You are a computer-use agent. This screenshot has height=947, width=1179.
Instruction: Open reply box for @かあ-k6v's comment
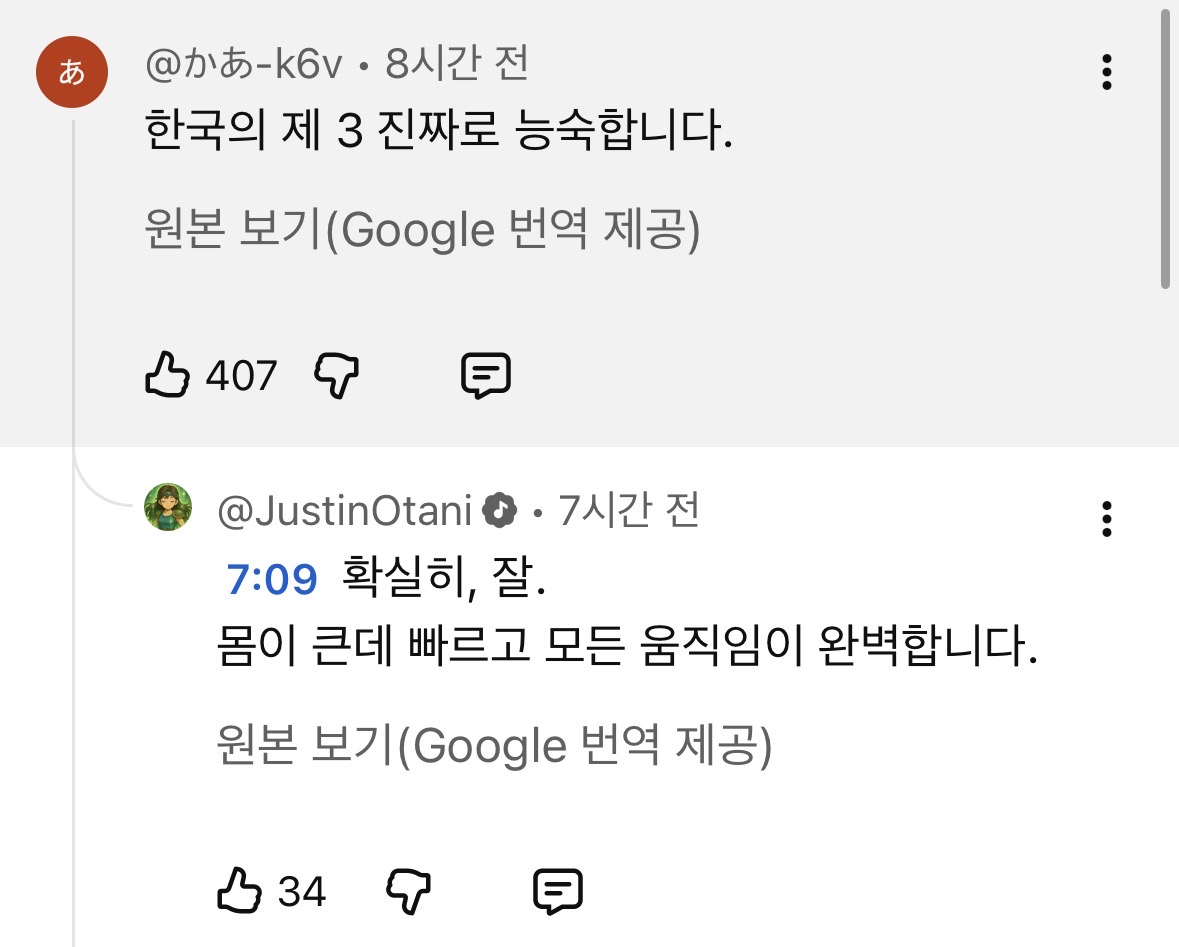point(486,376)
